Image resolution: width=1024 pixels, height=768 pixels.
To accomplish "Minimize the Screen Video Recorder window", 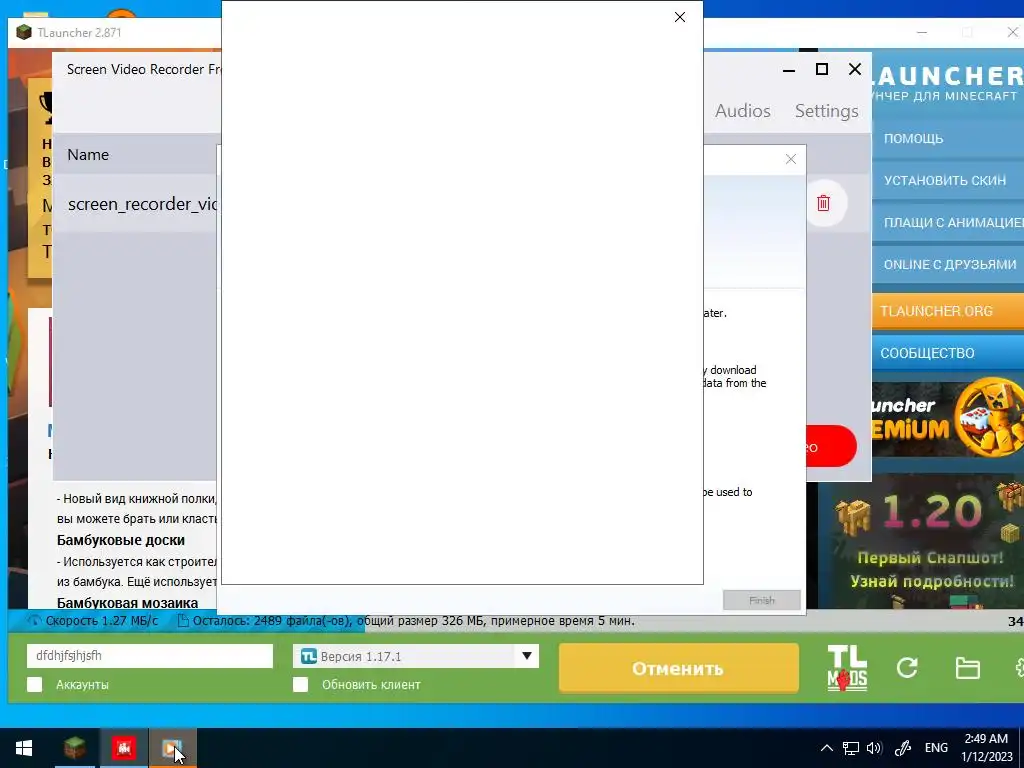I will pyautogui.click(x=789, y=69).
